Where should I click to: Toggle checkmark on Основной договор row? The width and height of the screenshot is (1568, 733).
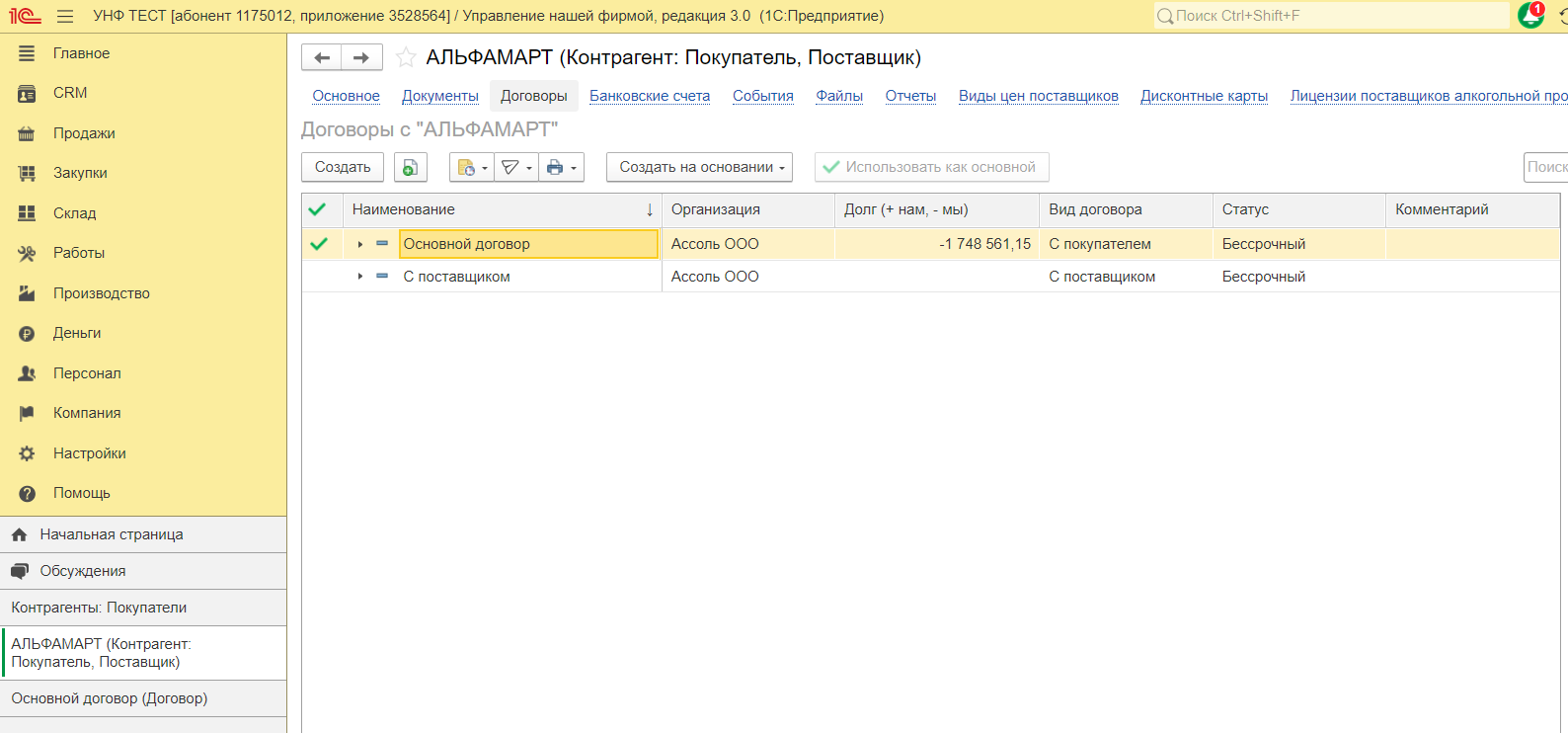tap(319, 244)
